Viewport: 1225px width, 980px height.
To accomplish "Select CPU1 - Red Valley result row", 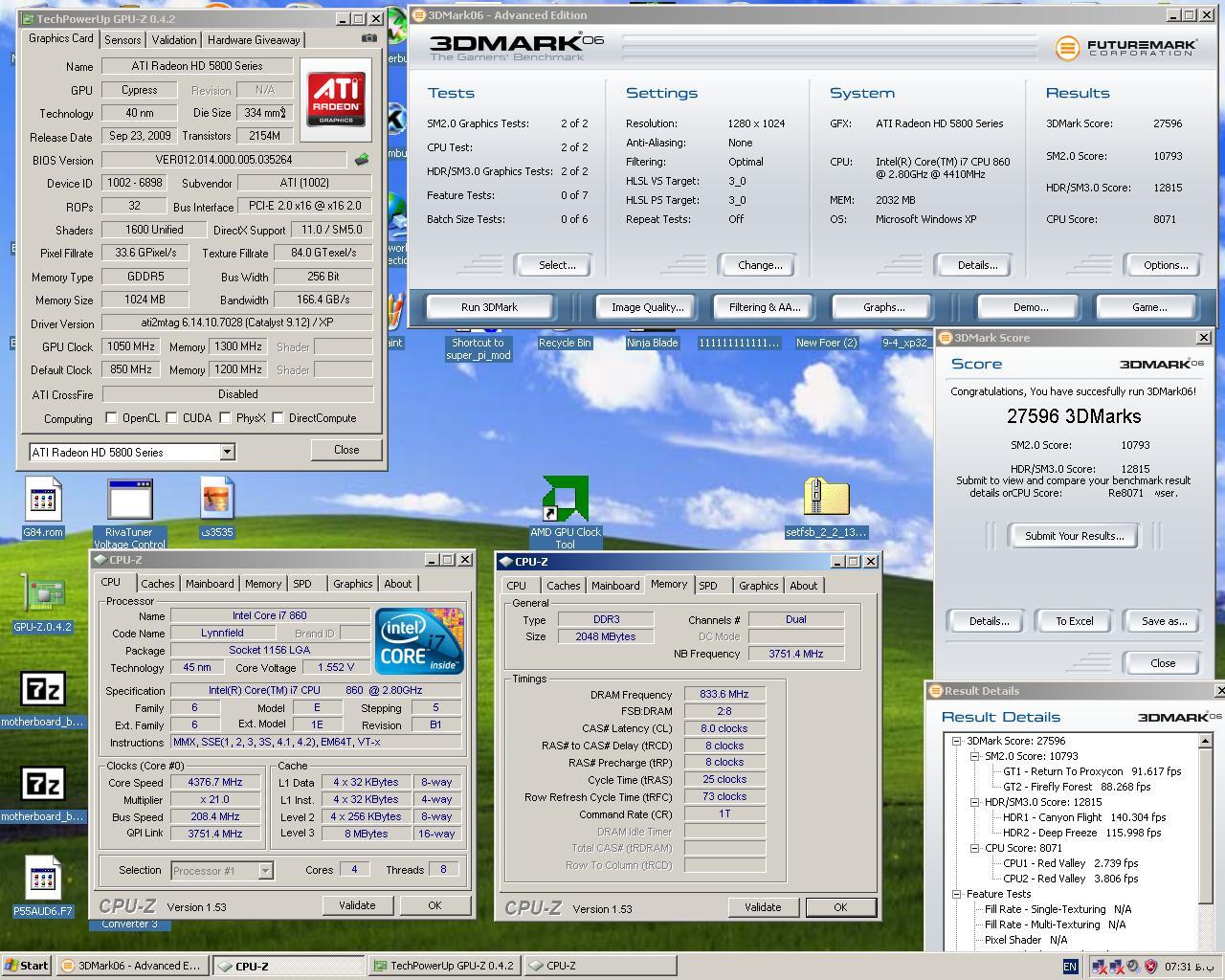I will pos(1070,863).
